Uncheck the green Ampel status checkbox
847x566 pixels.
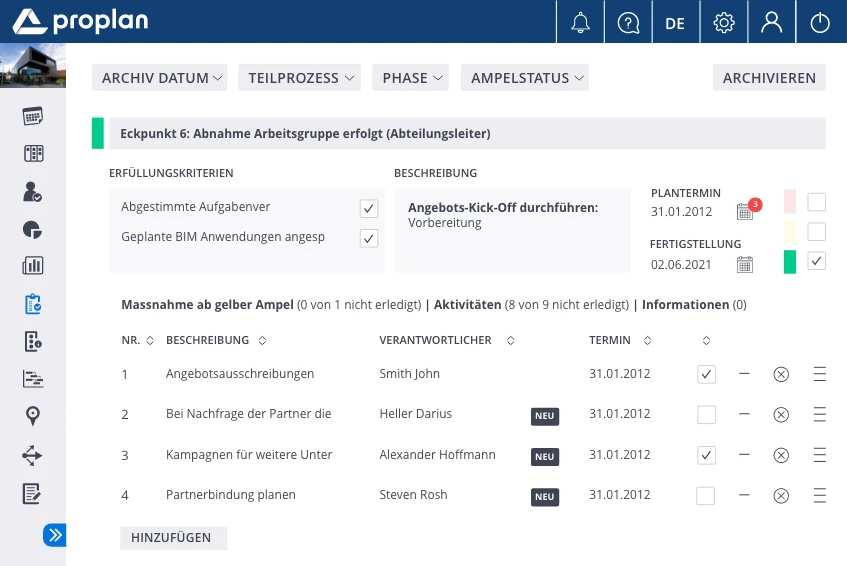tap(817, 261)
